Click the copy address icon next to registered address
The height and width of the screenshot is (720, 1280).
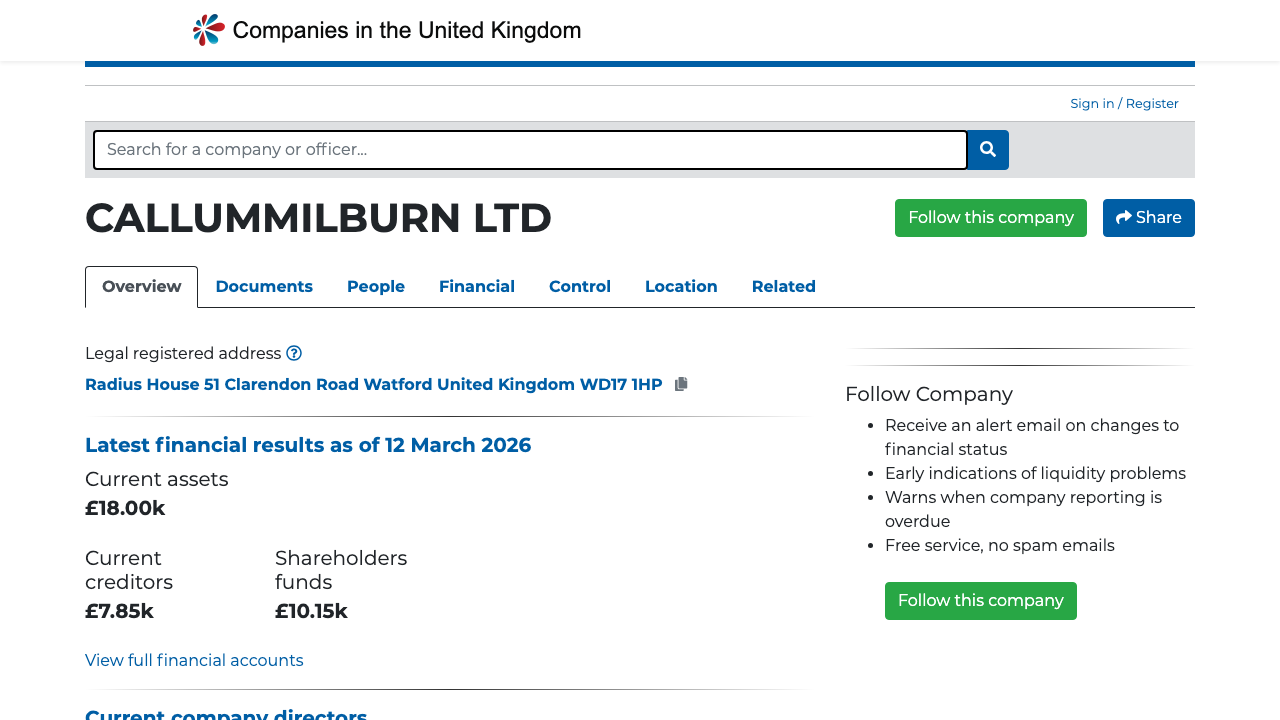pos(681,383)
